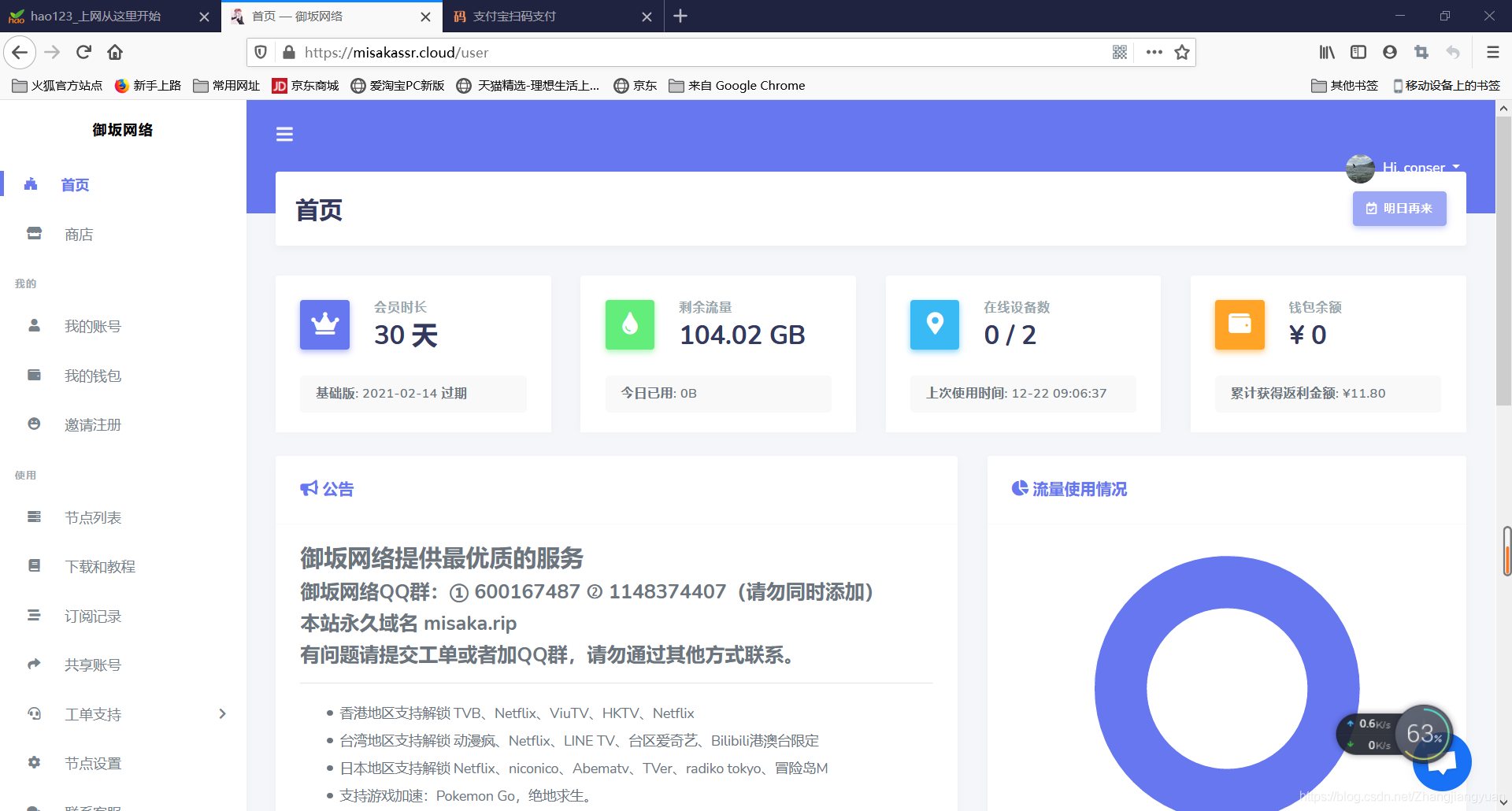Image resolution: width=1512 pixels, height=811 pixels.
Task: Click the blue location pin devices icon
Action: [x=935, y=324]
